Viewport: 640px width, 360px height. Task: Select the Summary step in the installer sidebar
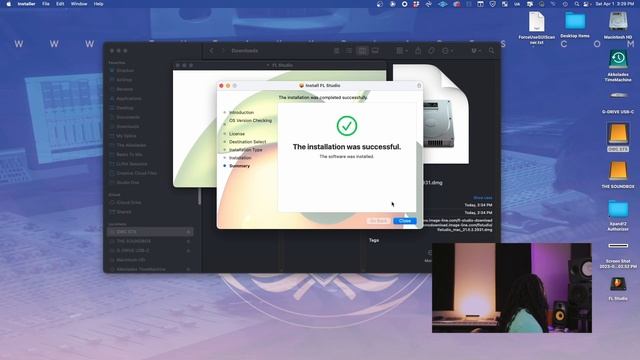(240, 166)
